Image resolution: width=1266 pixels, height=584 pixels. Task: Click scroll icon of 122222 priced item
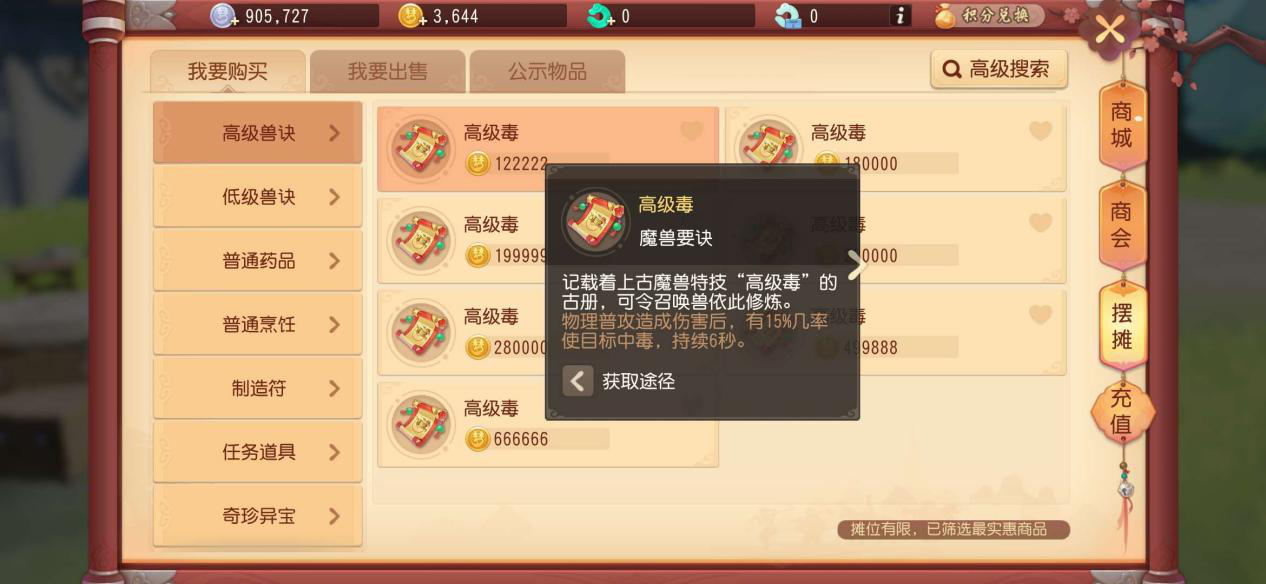[421, 150]
